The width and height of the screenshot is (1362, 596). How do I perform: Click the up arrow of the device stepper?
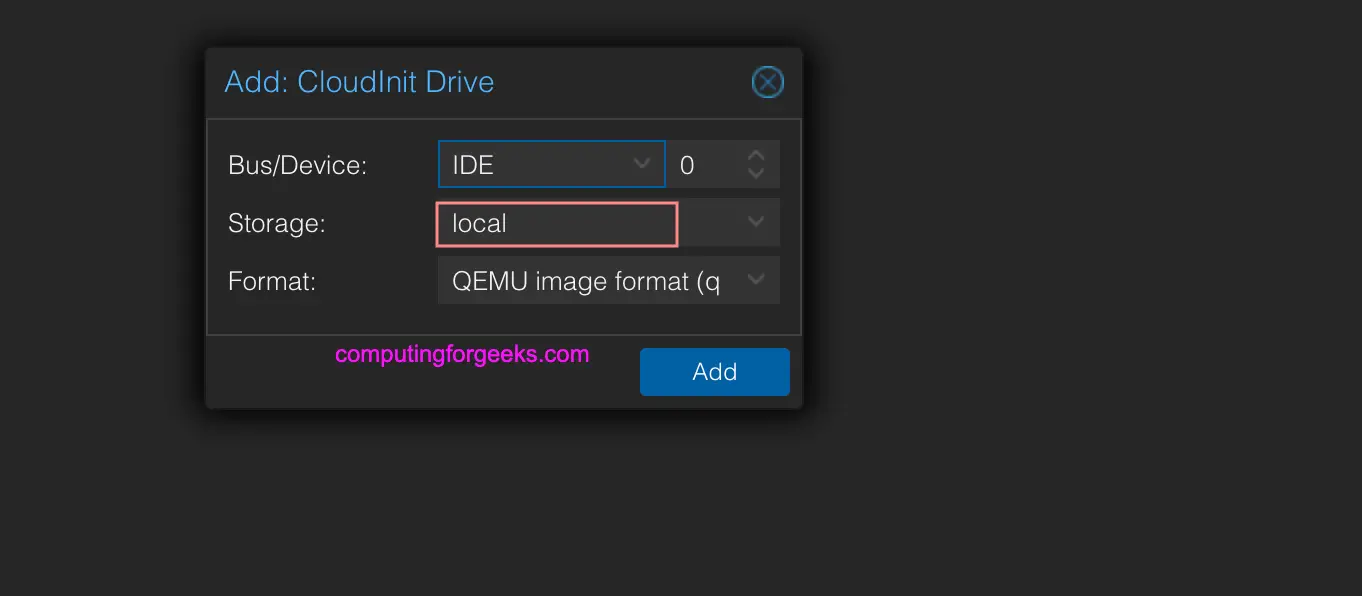pos(756,155)
